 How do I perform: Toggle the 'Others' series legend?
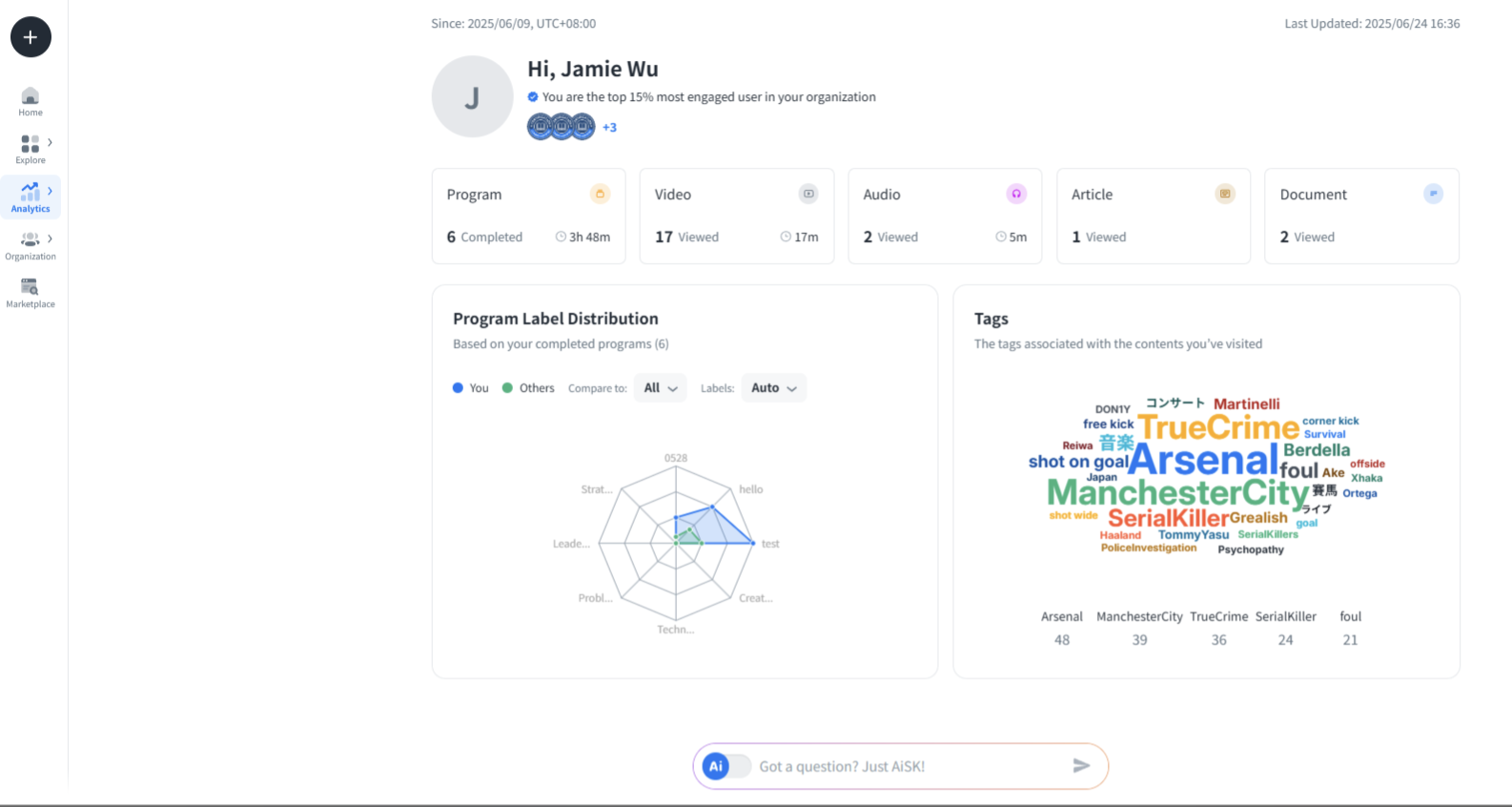(x=528, y=388)
